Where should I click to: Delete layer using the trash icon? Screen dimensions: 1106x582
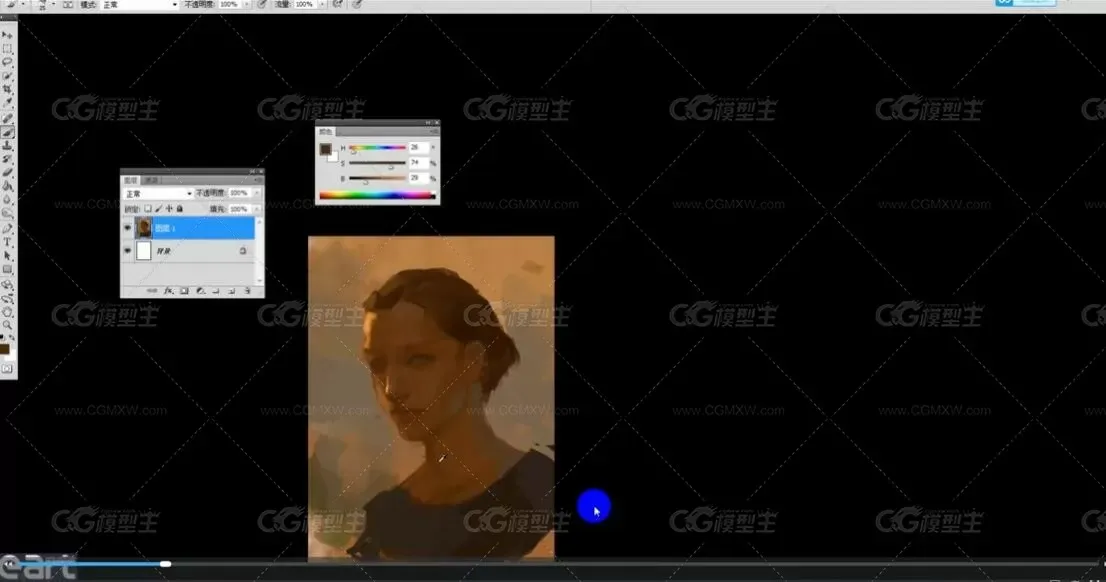pos(247,291)
